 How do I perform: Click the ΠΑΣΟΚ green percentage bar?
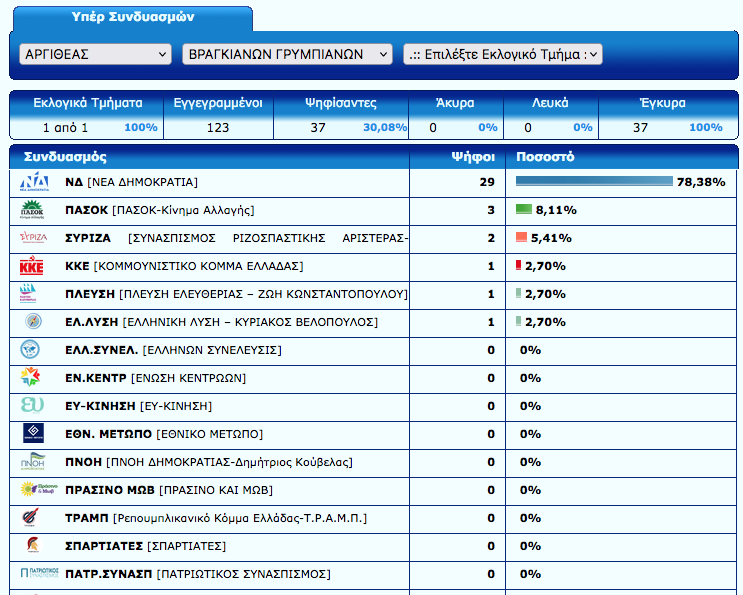(x=523, y=210)
